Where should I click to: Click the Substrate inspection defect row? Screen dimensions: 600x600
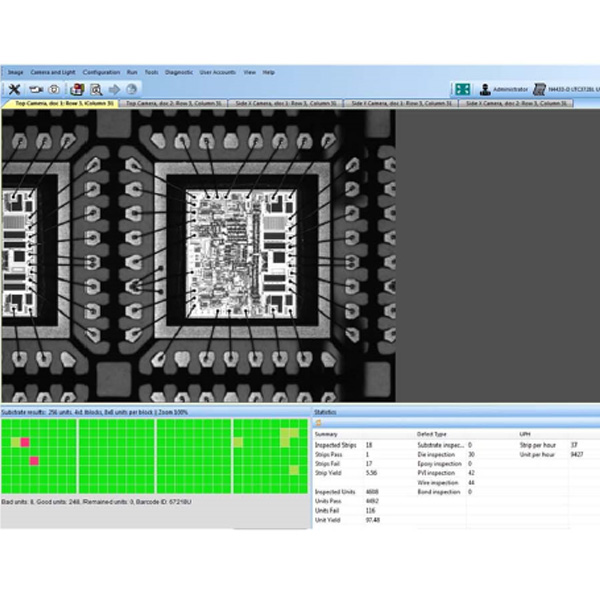[x=445, y=445]
